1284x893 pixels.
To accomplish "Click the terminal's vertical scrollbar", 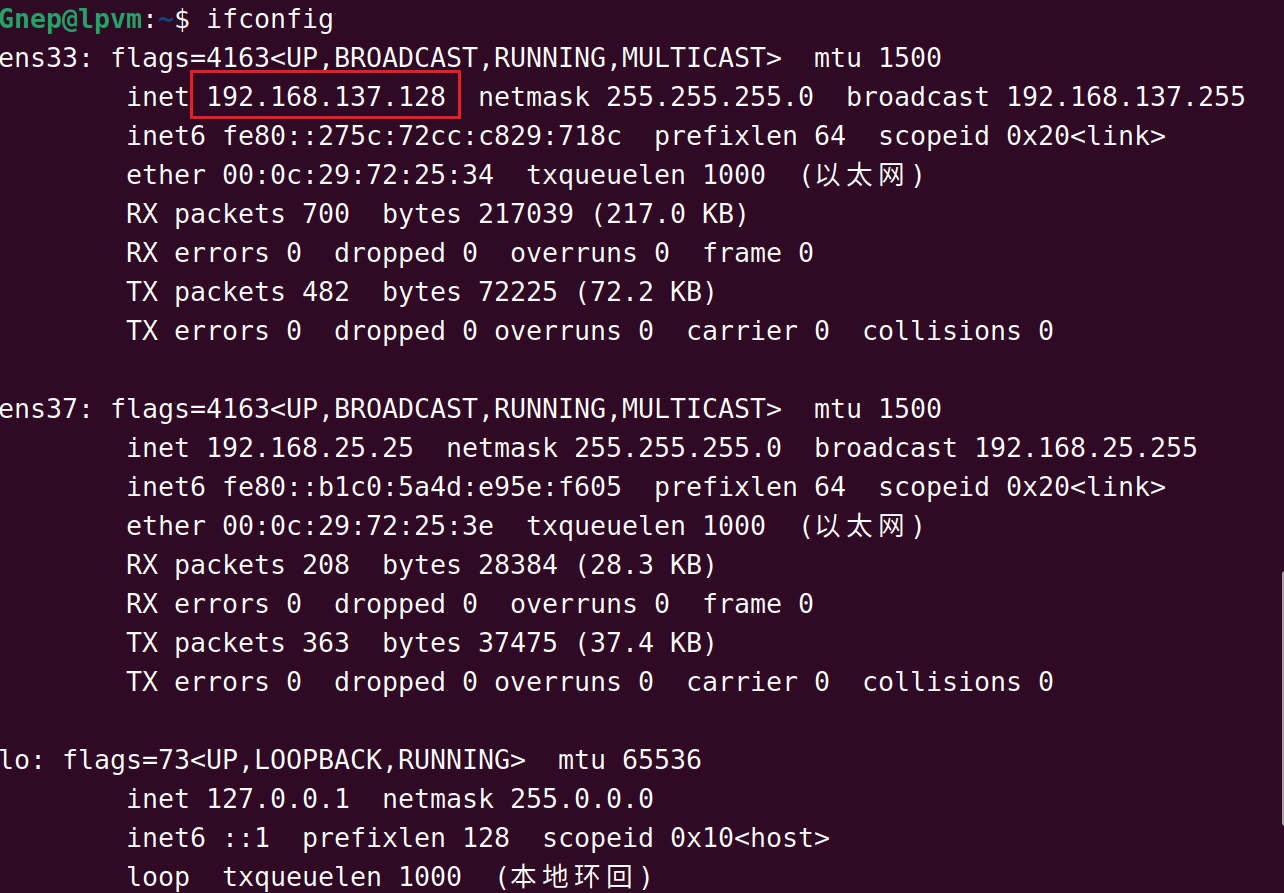I will coord(1280,700).
